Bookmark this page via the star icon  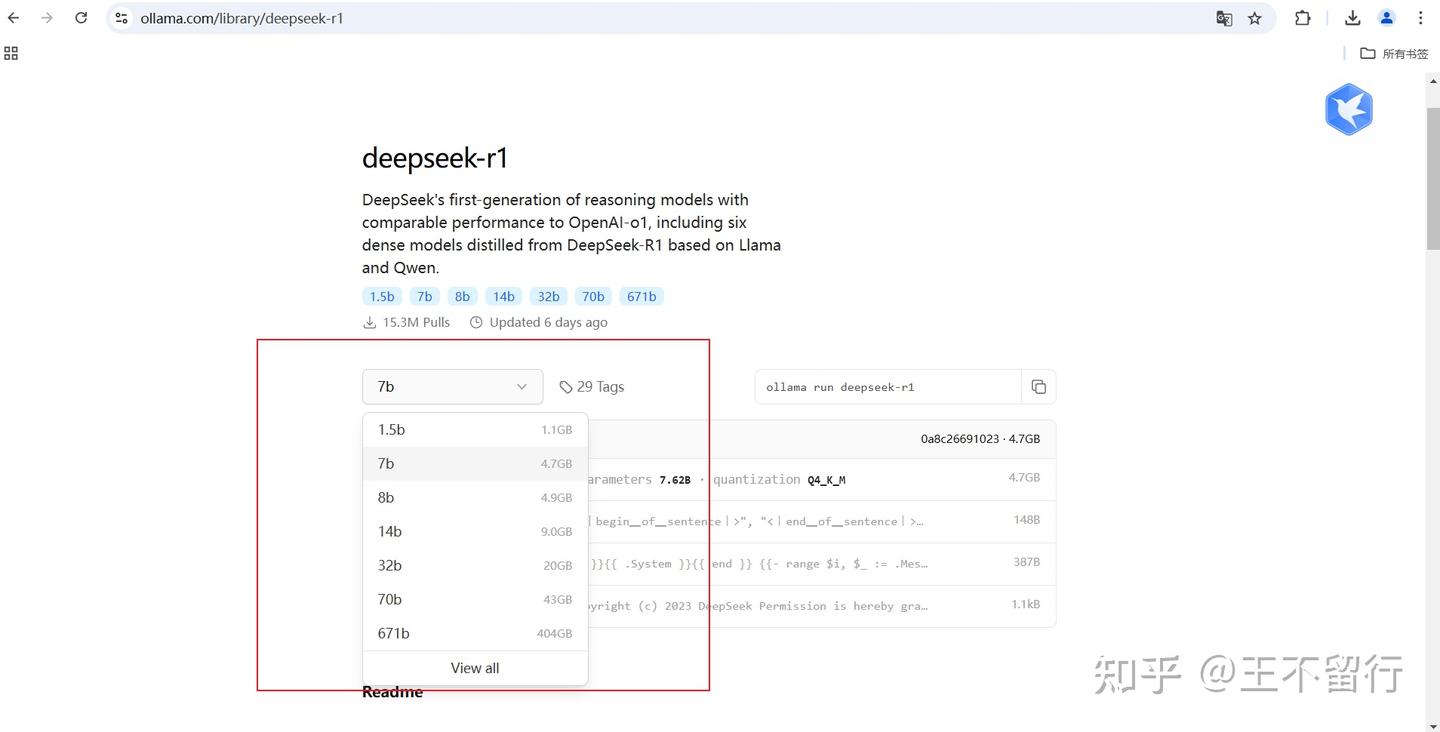pos(1255,18)
